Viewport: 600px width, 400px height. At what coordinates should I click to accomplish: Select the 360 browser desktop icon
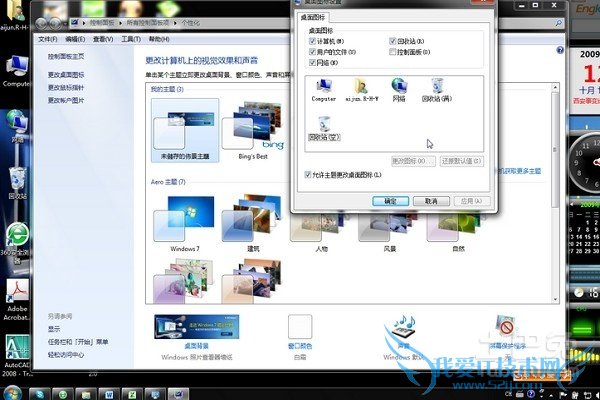(x=17, y=243)
